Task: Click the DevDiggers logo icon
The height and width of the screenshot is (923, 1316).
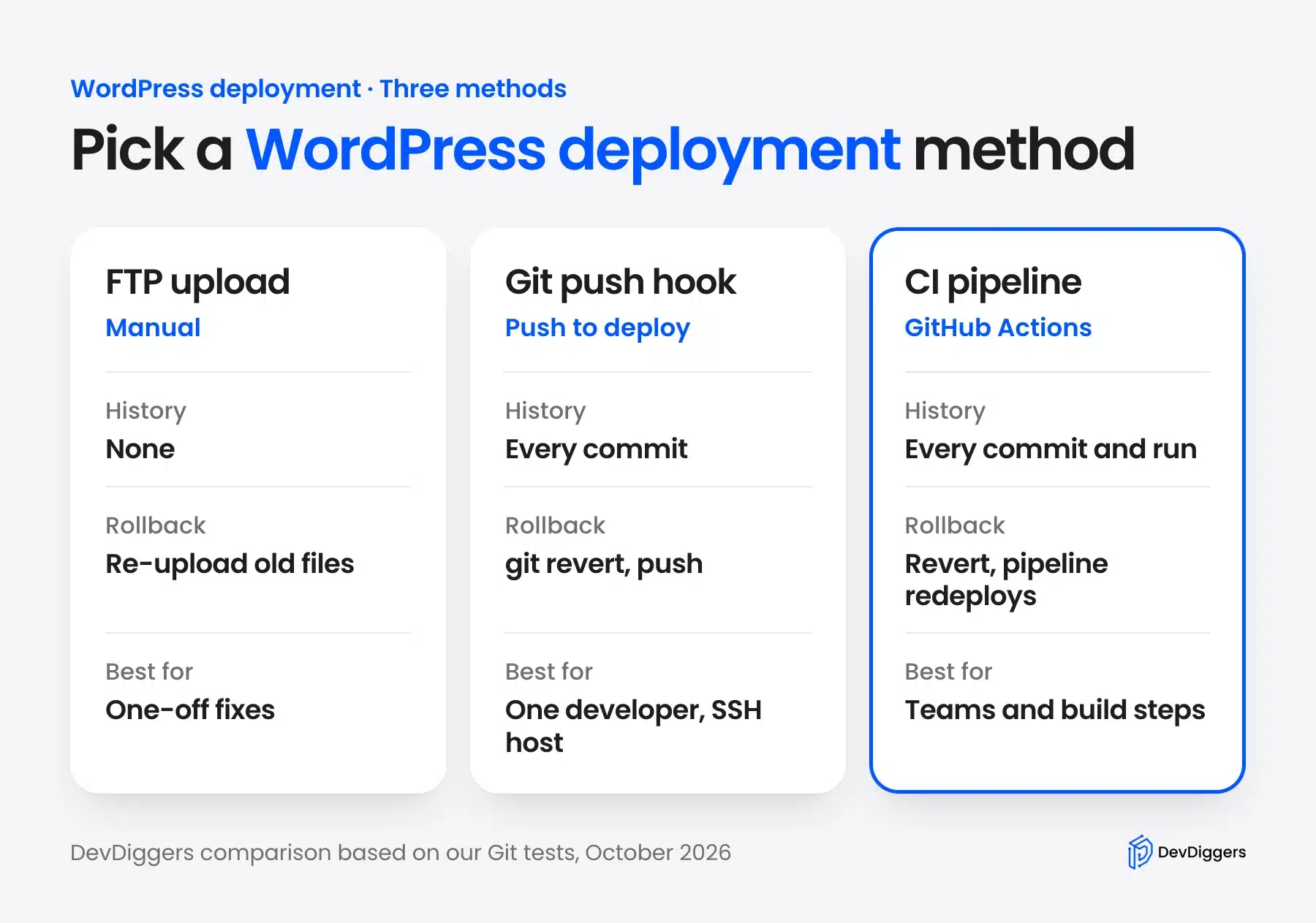Action: (1139, 852)
